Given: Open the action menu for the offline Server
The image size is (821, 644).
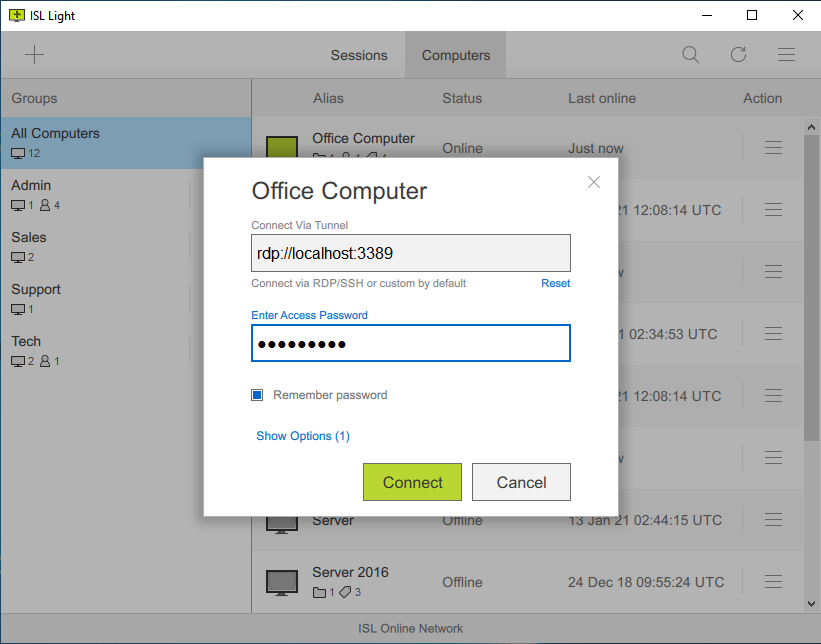Looking at the screenshot, I should 773,520.
